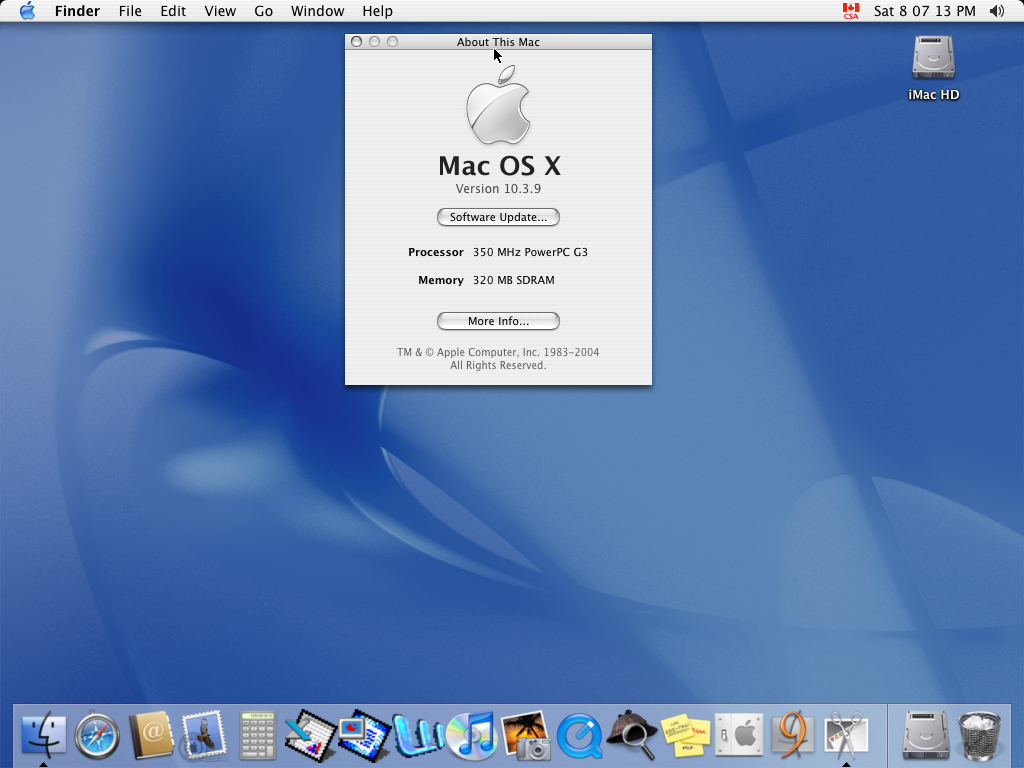The height and width of the screenshot is (768, 1024).
Task: Click the "Mac OS X" heading
Action: pyautogui.click(x=500, y=166)
